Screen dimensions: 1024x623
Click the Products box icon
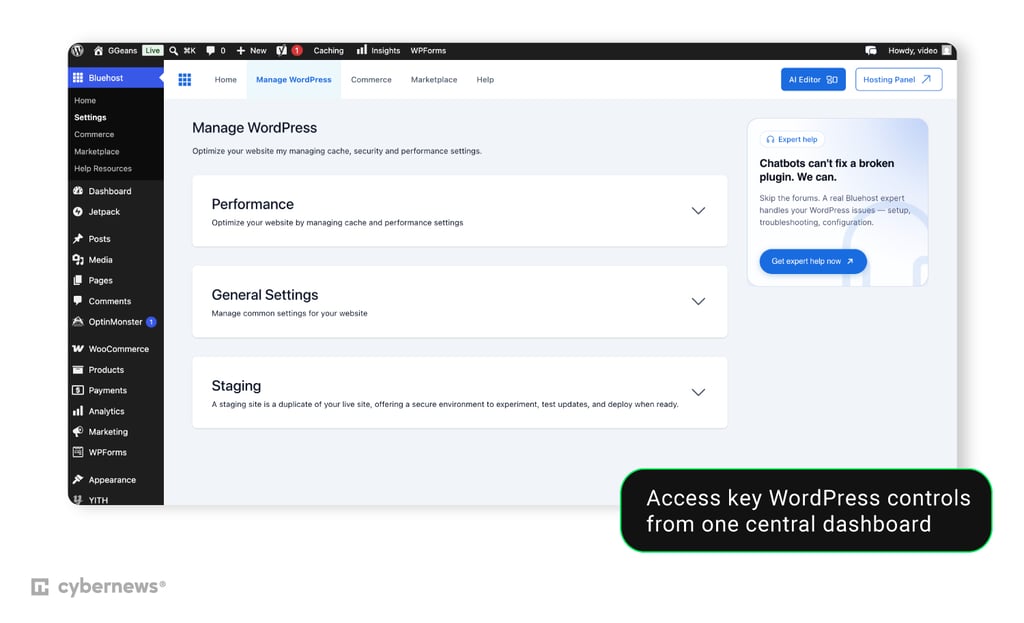click(x=78, y=370)
